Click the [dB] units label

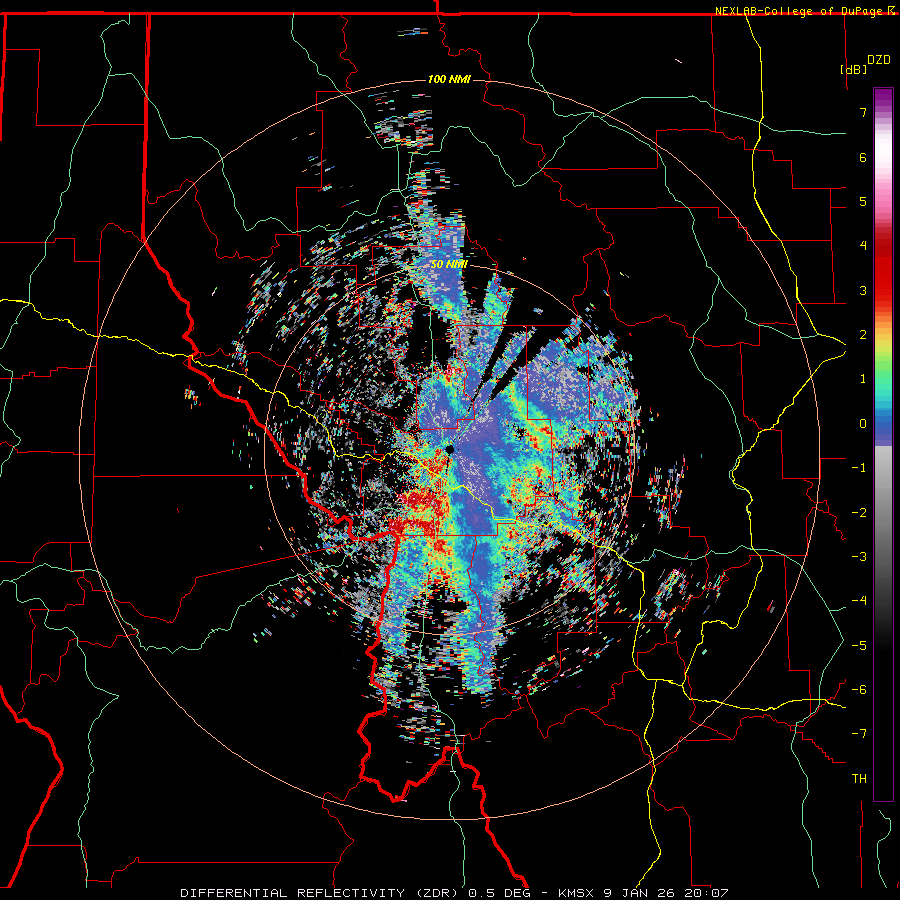(853, 69)
